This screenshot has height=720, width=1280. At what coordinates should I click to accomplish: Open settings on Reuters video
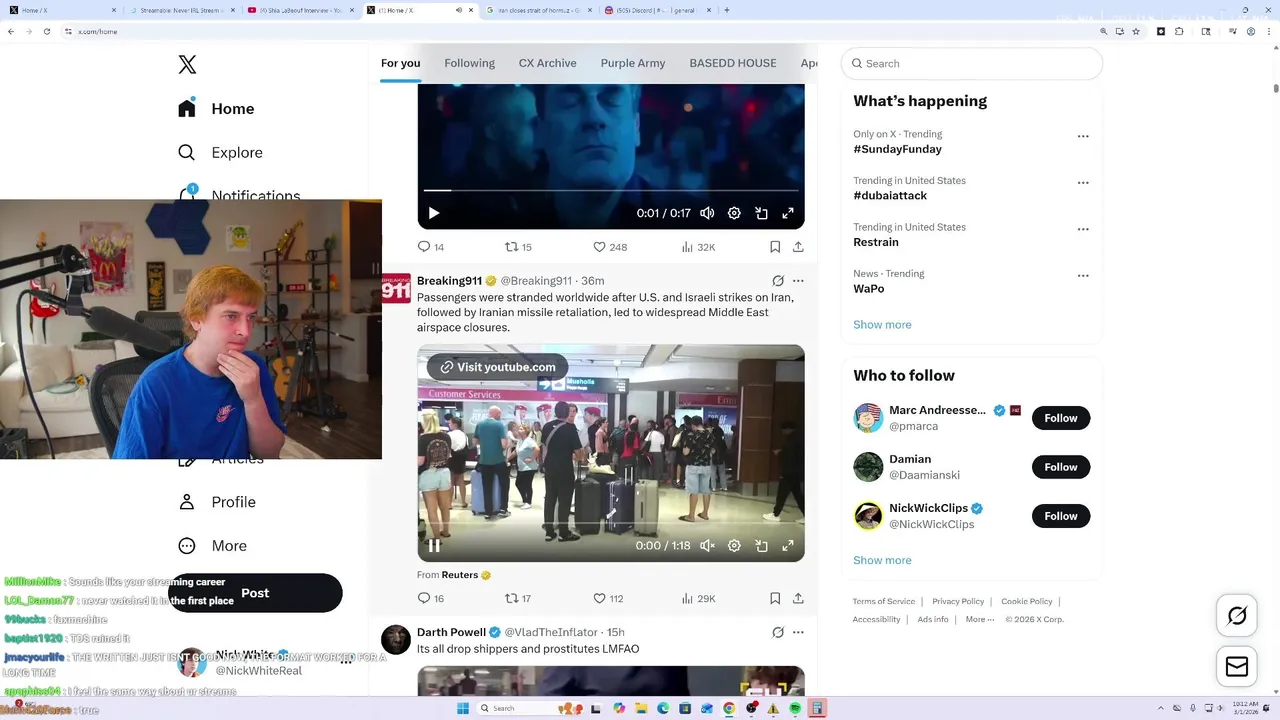[734, 546]
